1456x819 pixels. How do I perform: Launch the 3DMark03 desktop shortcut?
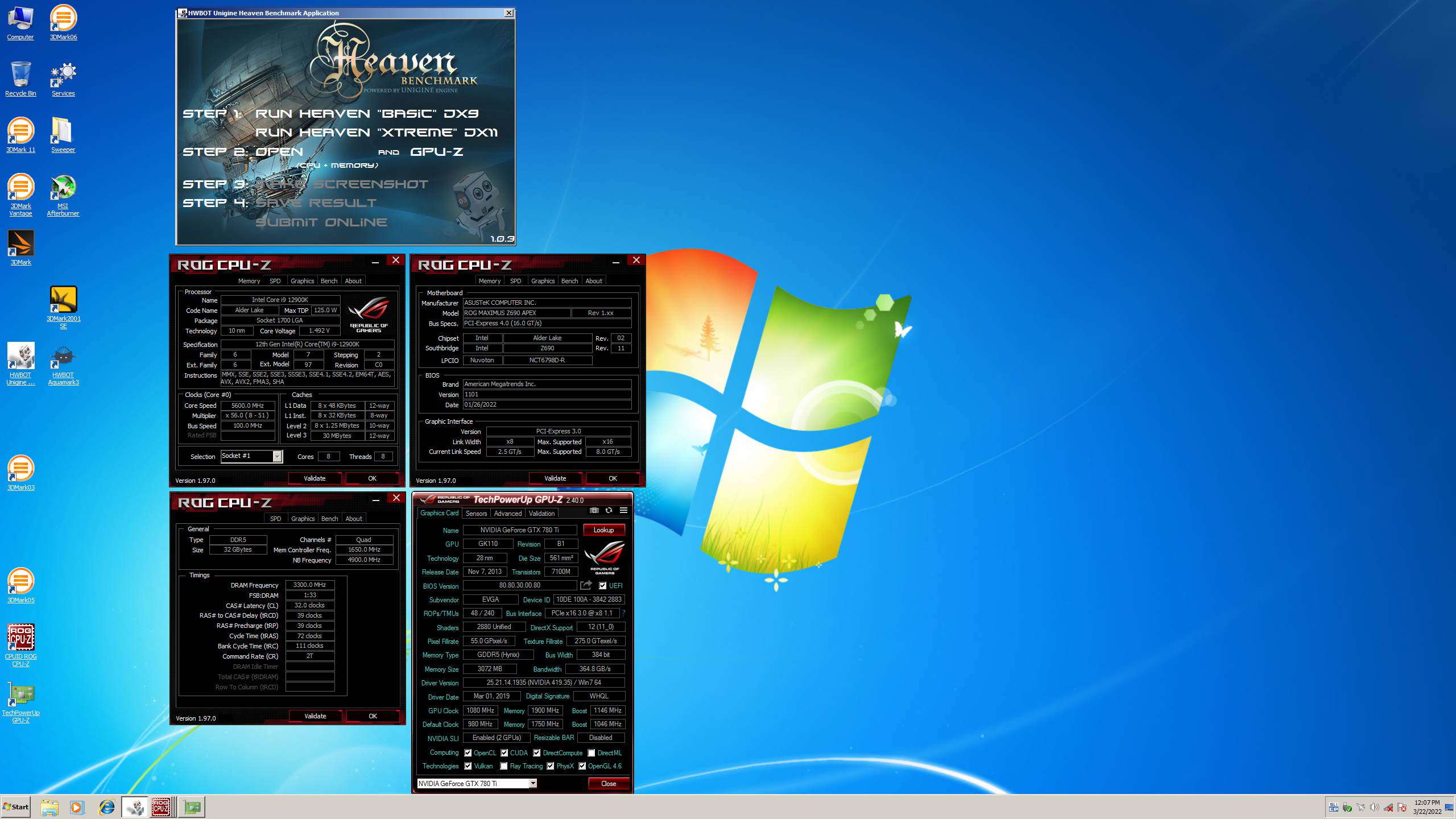(20, 473)
